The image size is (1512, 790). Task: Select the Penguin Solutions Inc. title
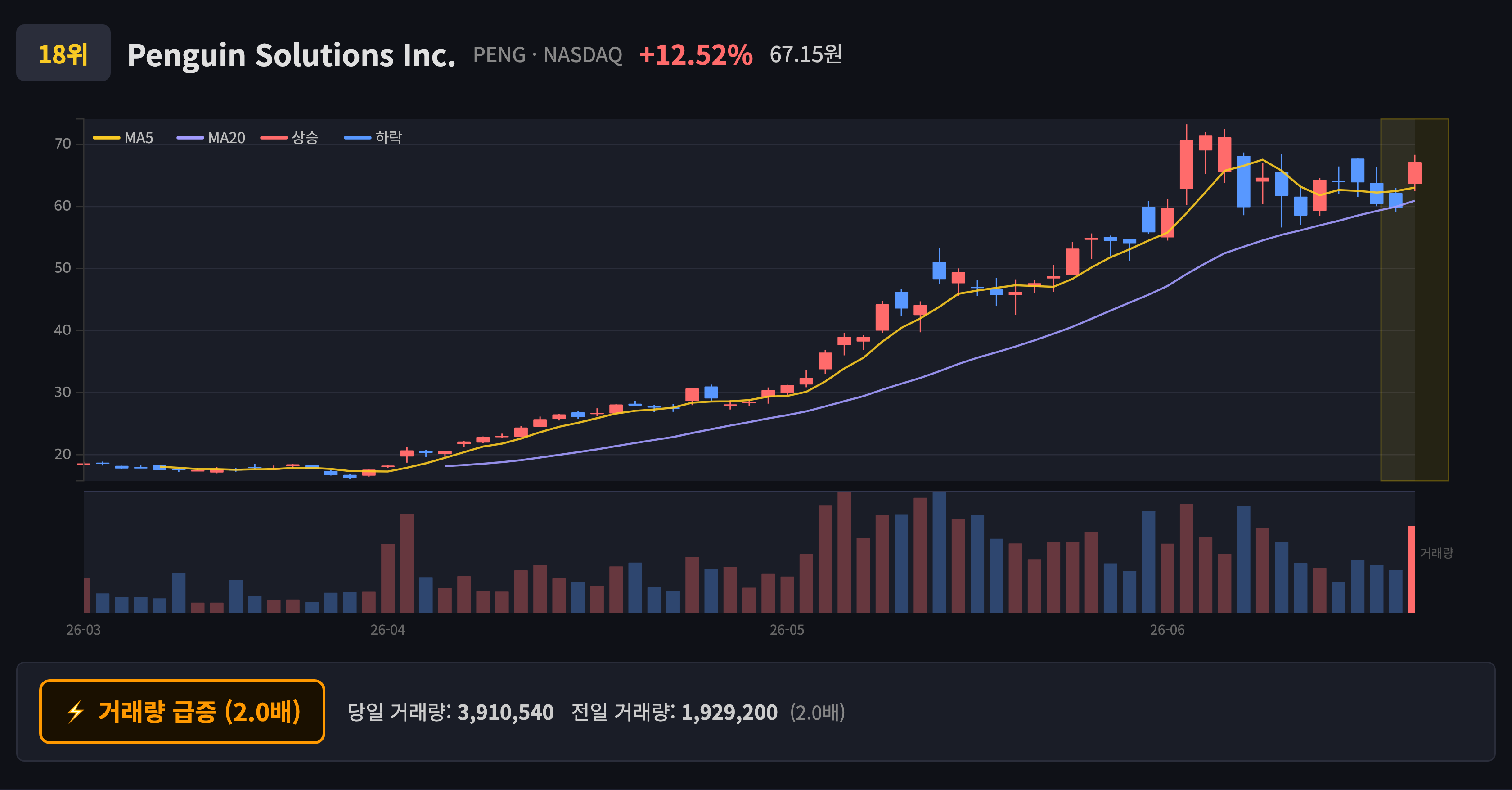coord(291,55)
